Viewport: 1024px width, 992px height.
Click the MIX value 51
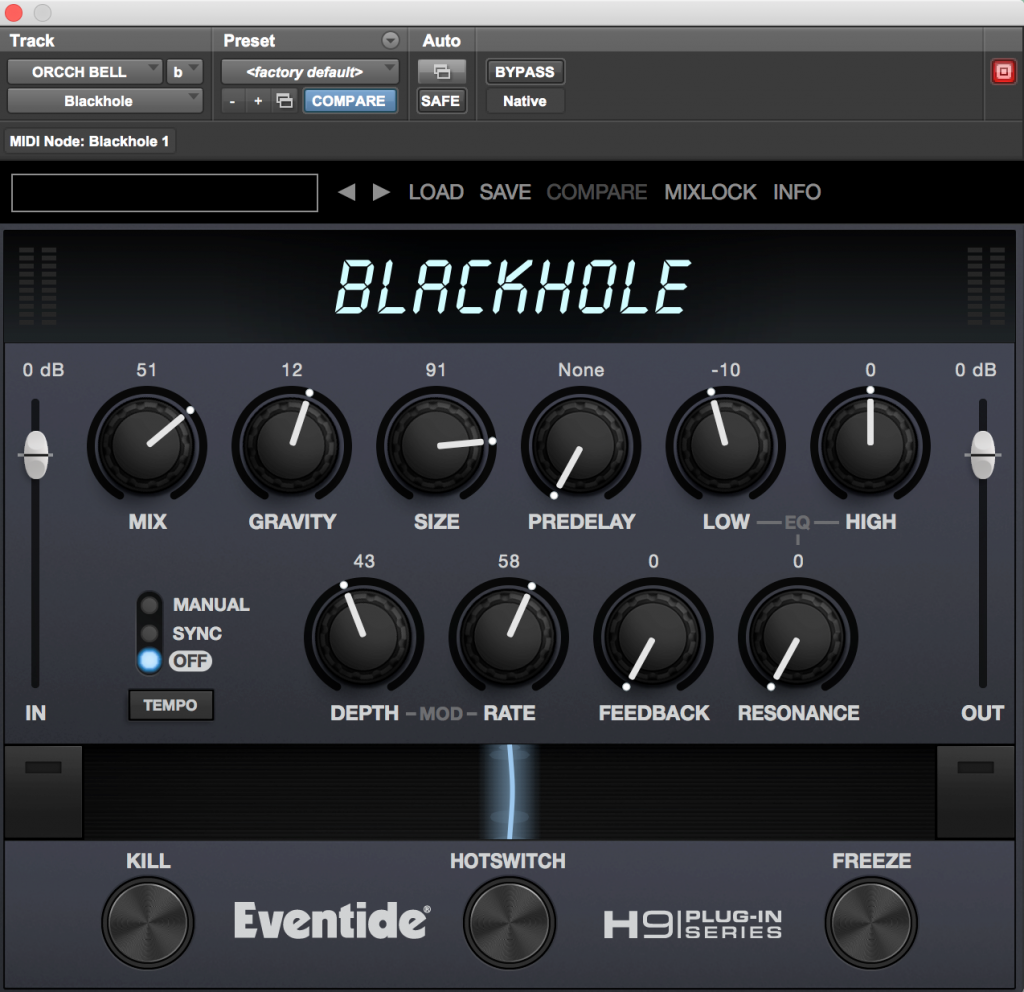coord(146,370)
